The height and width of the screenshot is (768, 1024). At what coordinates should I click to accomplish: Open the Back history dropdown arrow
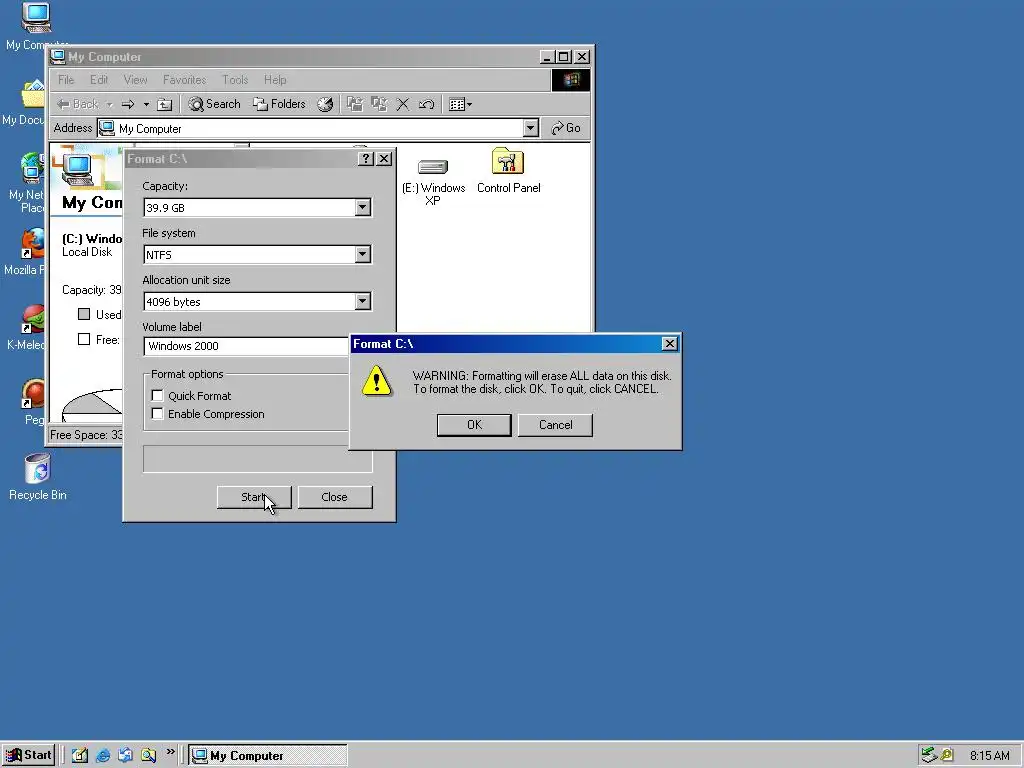[x=110, y=104]
